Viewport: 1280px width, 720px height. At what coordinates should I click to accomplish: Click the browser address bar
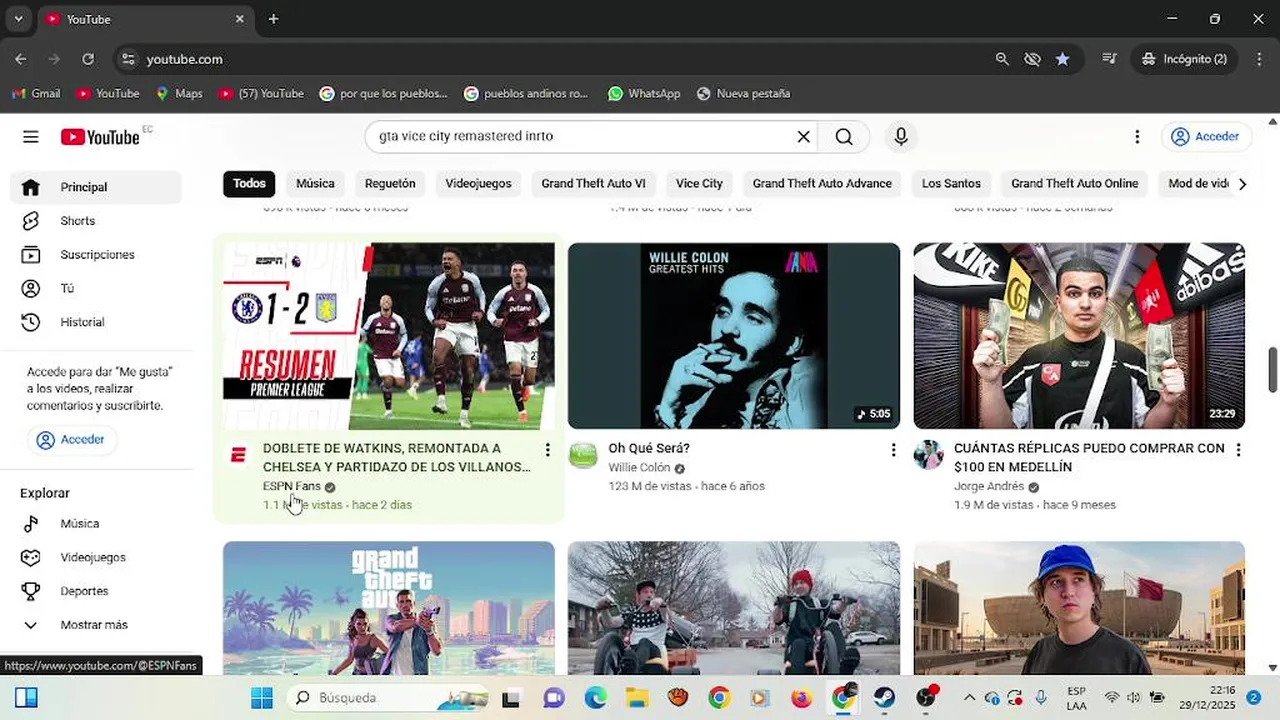[560, 59]
